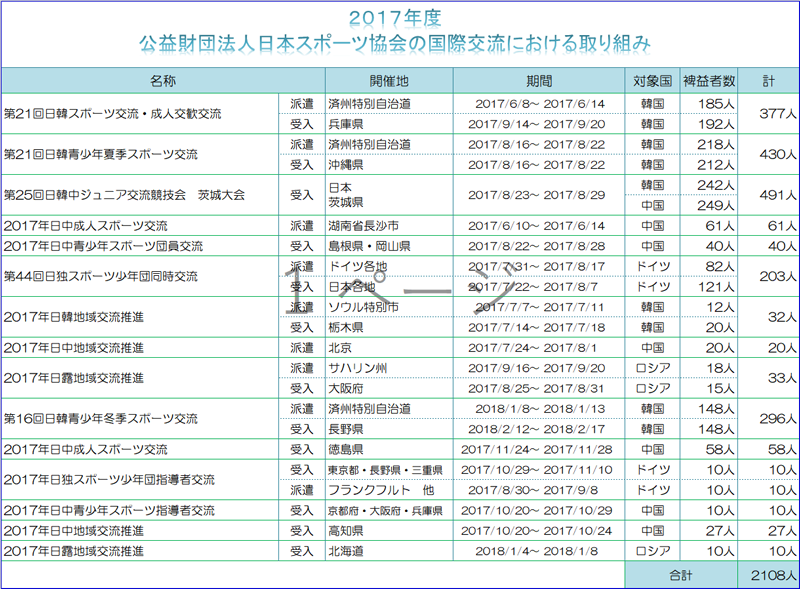Select the period 2017/6/8~2017/6/14
This screenshot has height=589, width=800.
click(x=540, y=104)
